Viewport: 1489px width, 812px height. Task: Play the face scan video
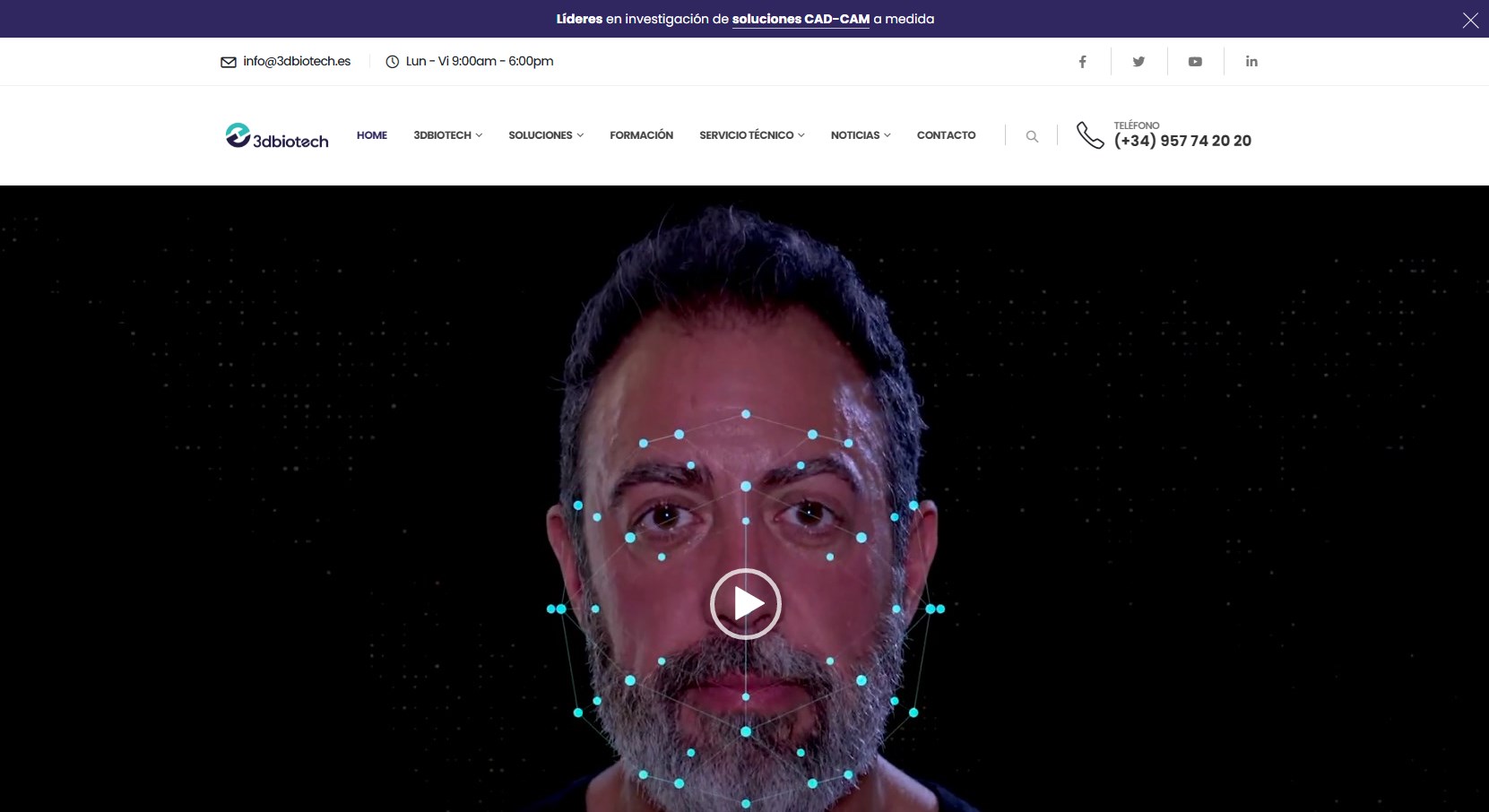point(745,604)
